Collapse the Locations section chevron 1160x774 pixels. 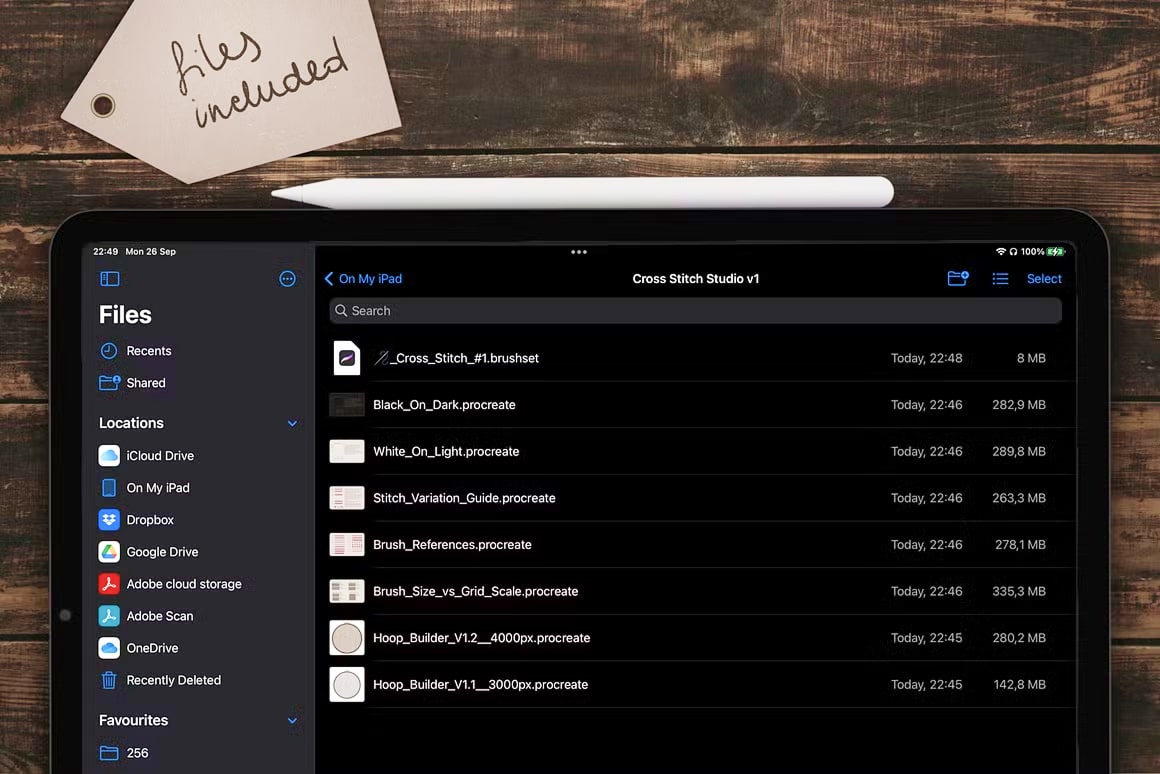coord(292,423)
